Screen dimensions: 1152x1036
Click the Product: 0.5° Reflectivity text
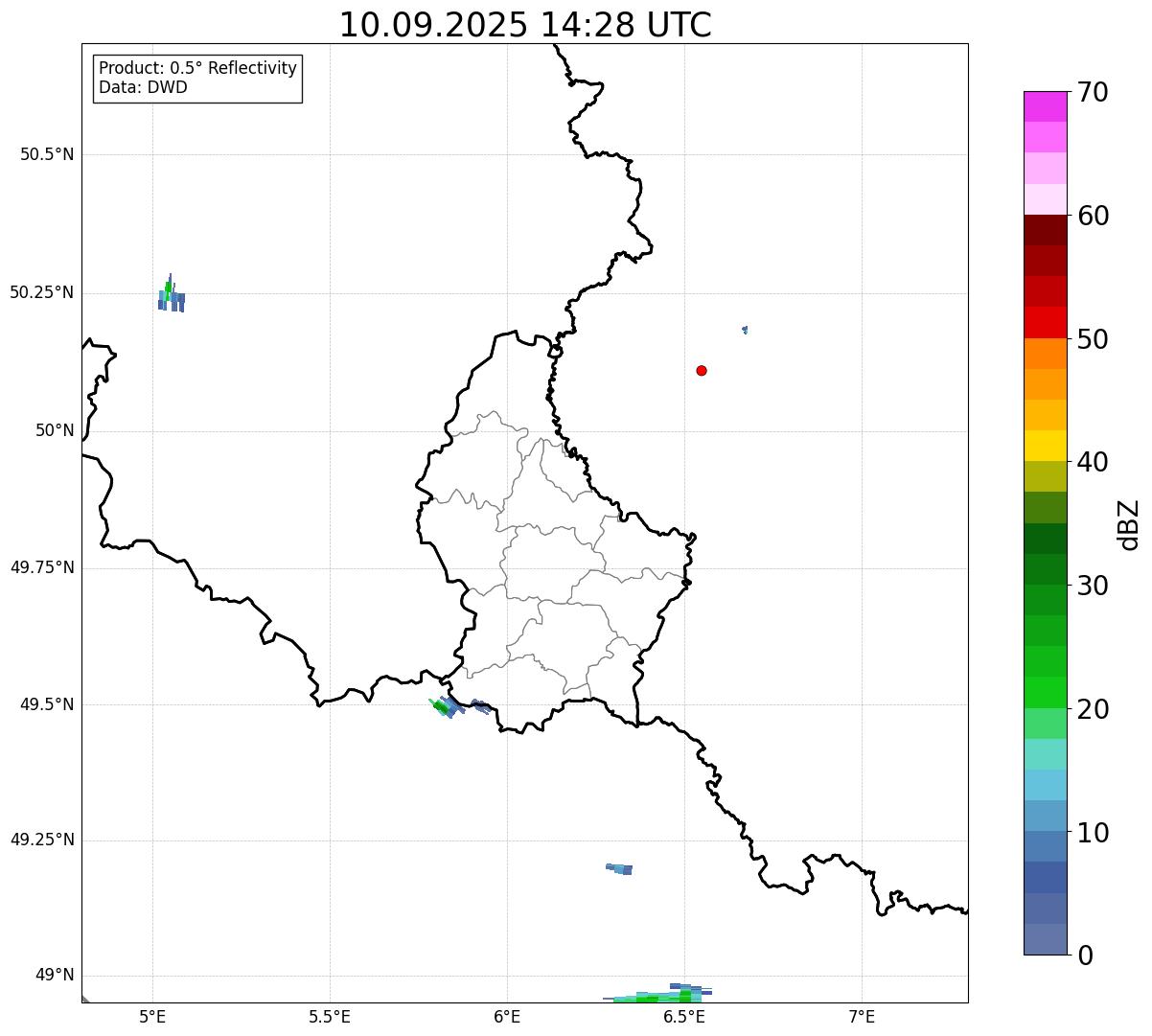(x=197, y=68)
